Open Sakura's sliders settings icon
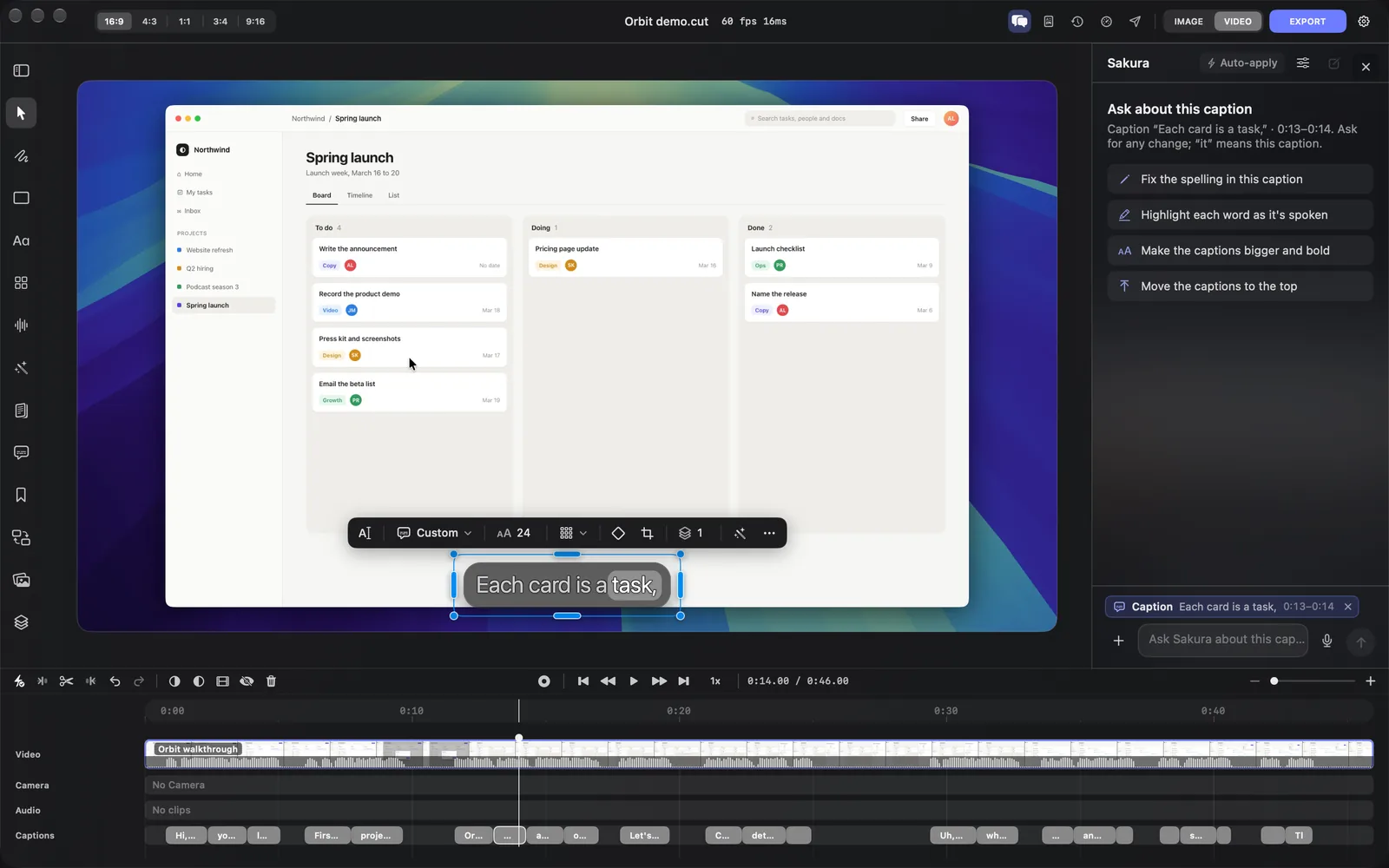 [x=1303, y=62]
